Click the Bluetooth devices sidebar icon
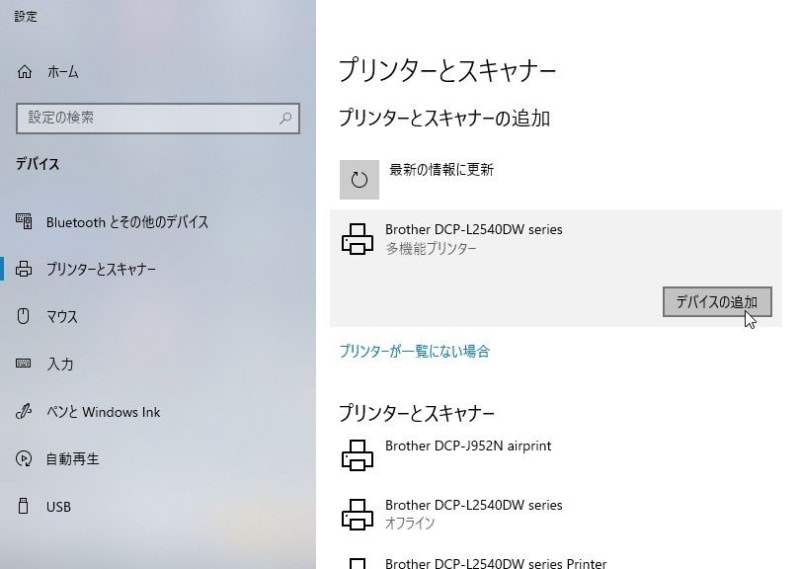The width and height of the screenshot is (800, 569). [x=26, y=222]
